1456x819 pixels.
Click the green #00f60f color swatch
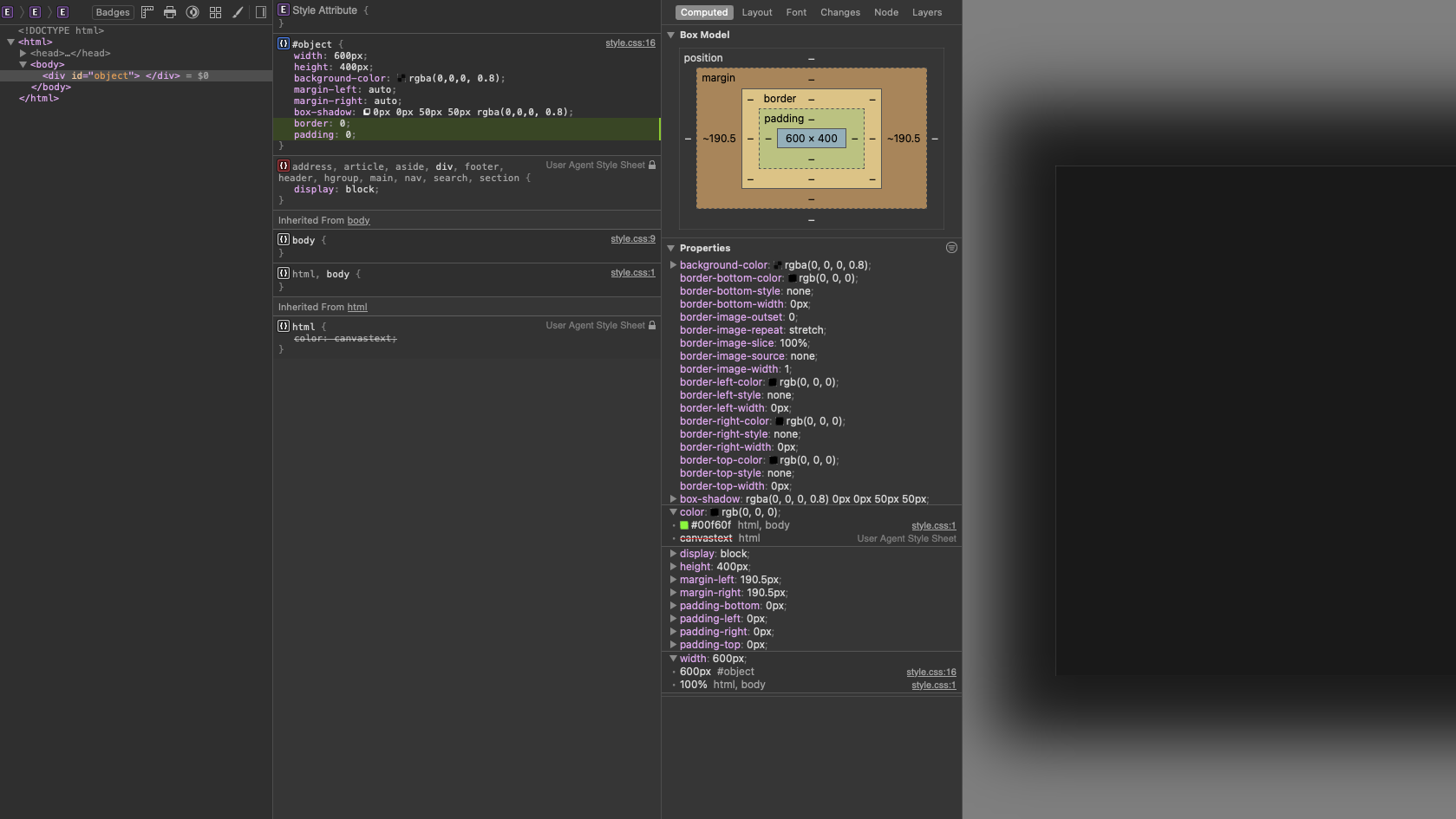pos(684,525)
